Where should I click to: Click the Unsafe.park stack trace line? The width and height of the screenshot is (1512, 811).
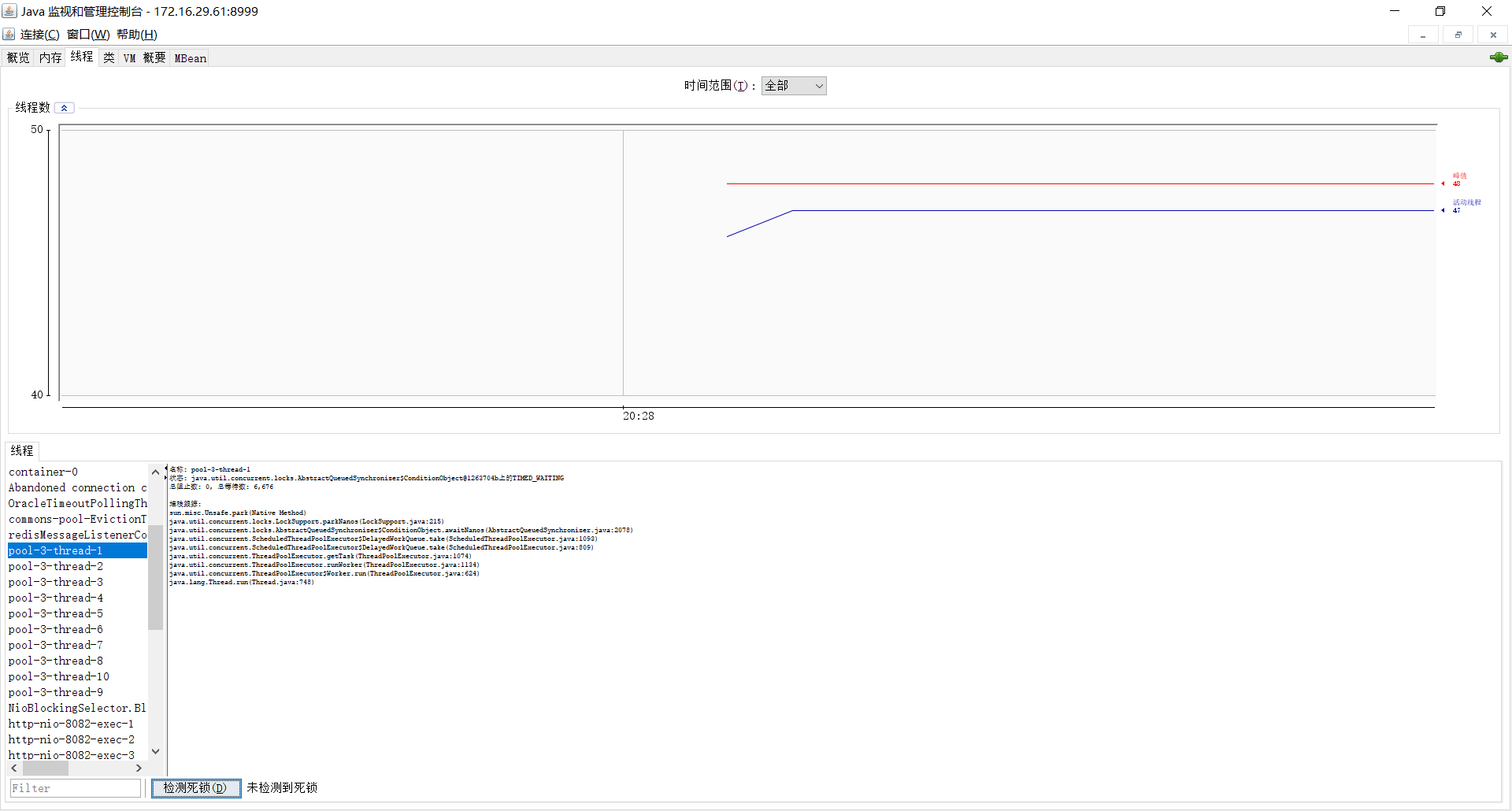pos(238,513)
